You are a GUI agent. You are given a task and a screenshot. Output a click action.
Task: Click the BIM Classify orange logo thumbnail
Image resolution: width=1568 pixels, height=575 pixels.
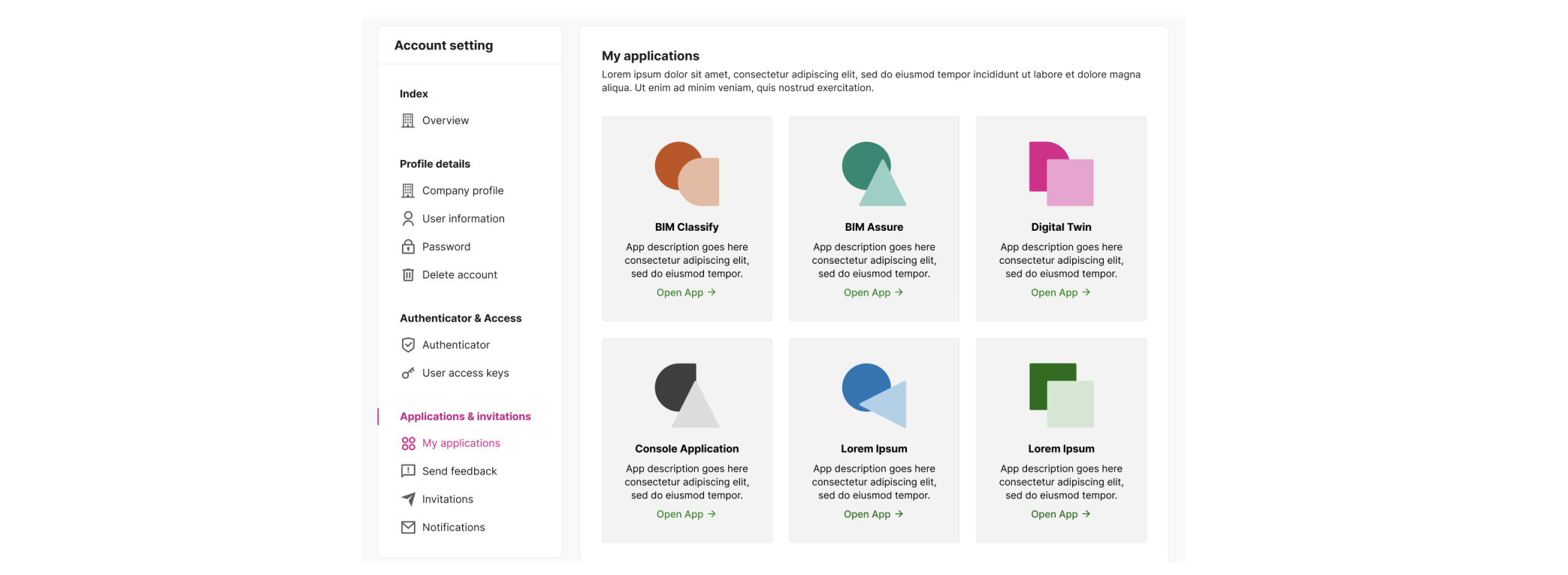(687, 174)
